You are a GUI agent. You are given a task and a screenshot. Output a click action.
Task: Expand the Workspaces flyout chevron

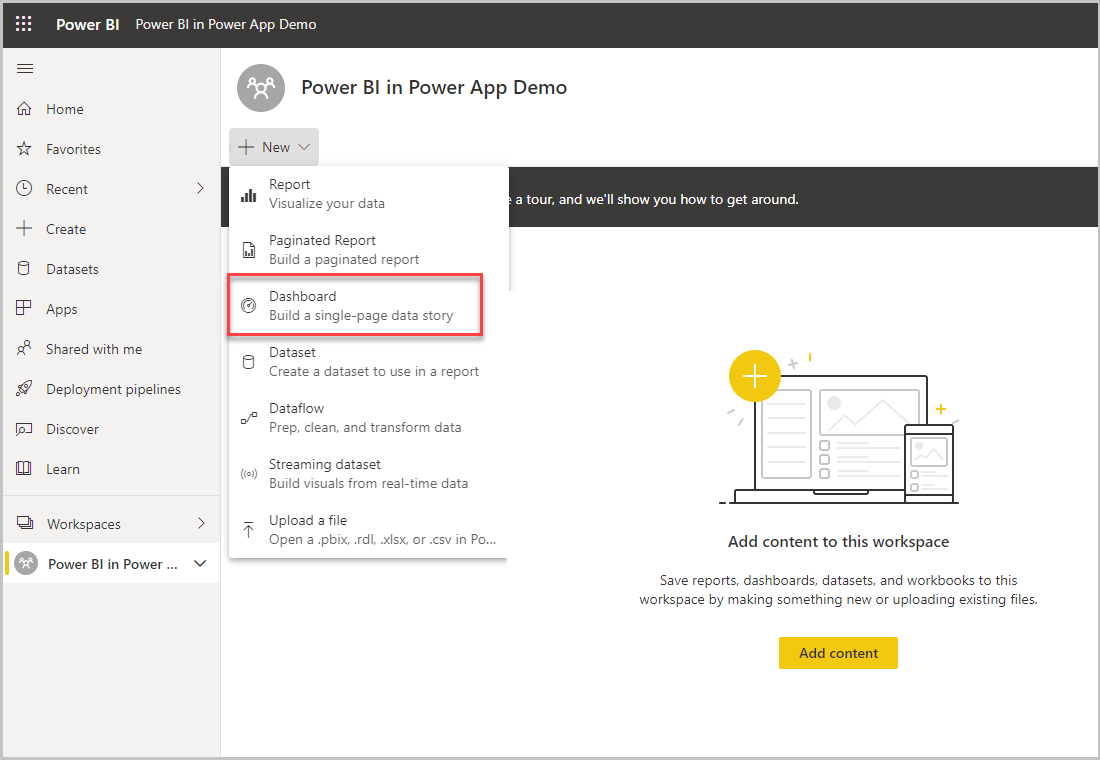click(201, 524)
